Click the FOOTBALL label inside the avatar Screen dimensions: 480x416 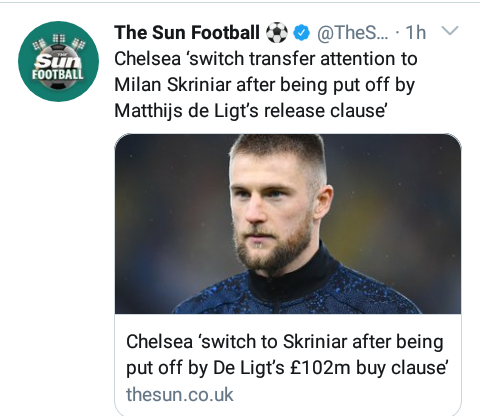(58, 74)
